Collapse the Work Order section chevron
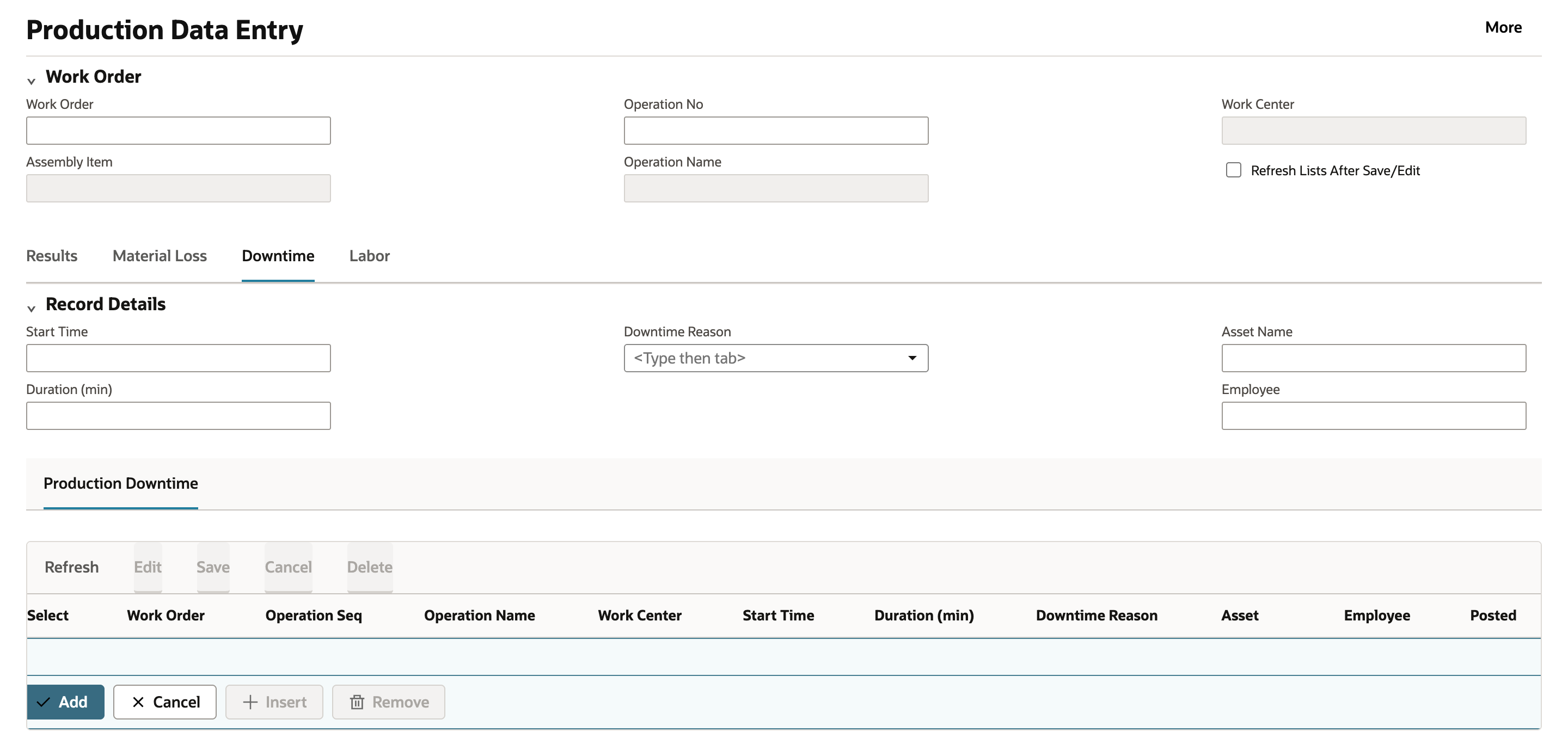1568x738 pixels. click(x=32, y=81)
